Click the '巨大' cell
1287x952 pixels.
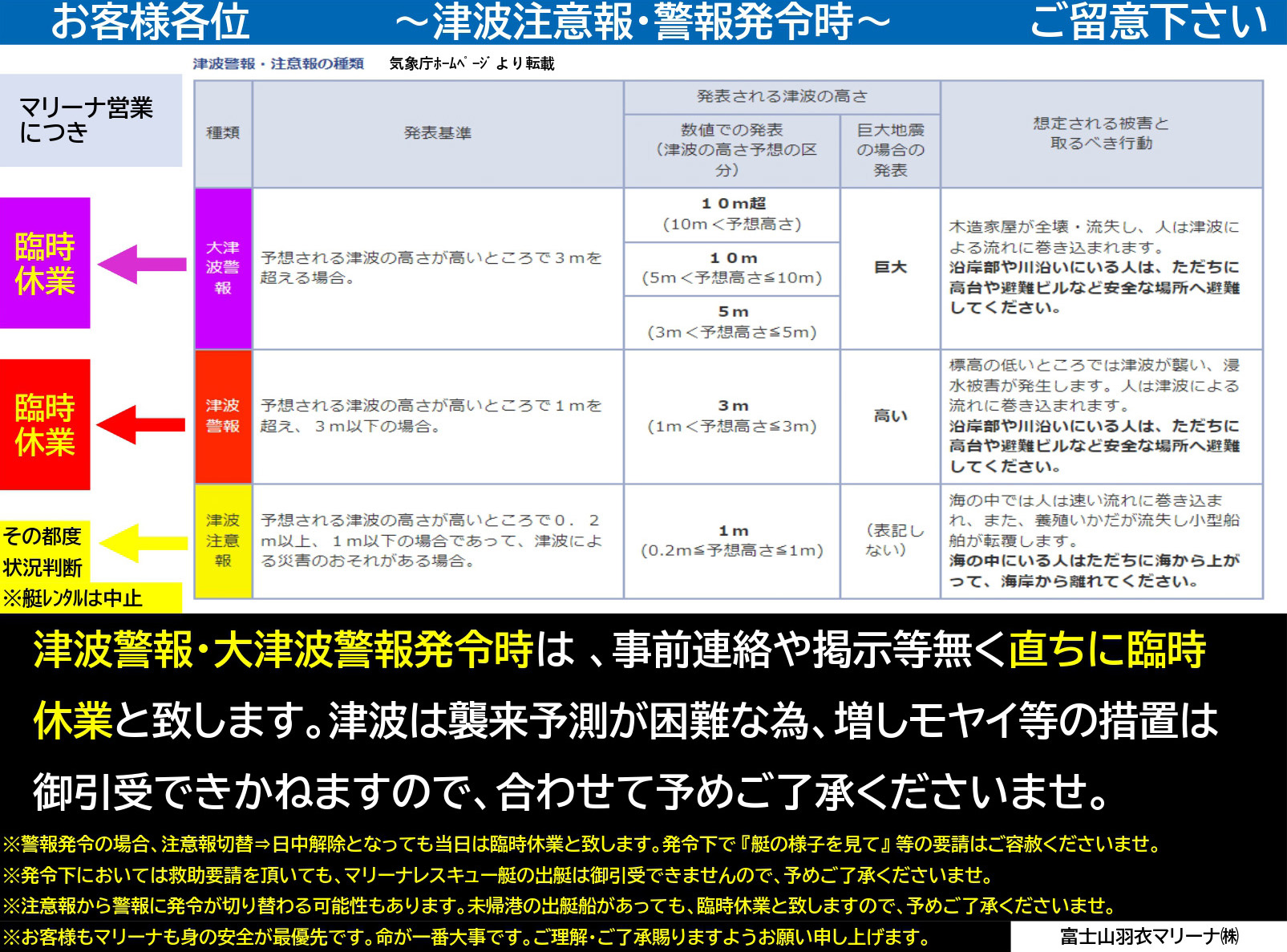click(890, 269)
